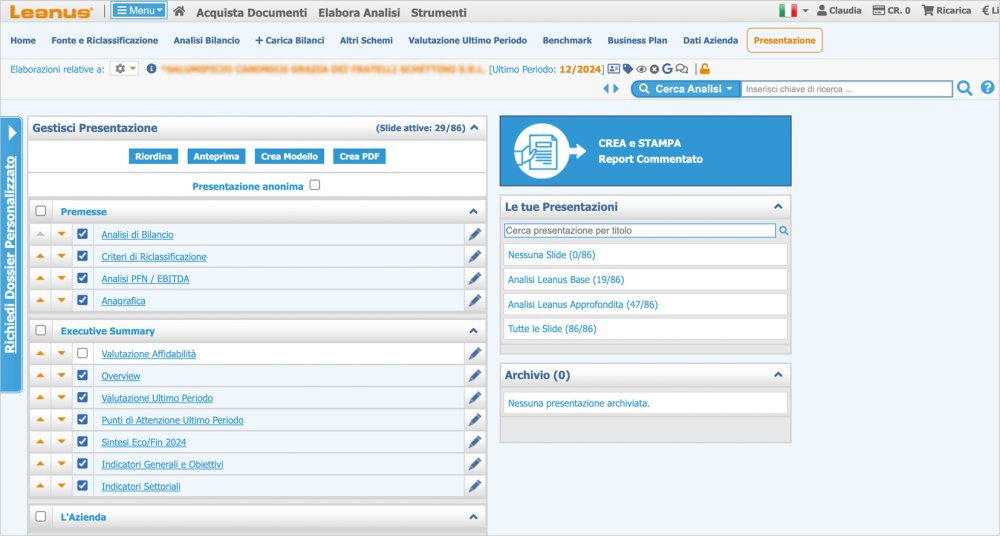1000x536 pixels.
Task: Collapse the Gestisci Presentazione panel
Action: [x=474, y=128]
